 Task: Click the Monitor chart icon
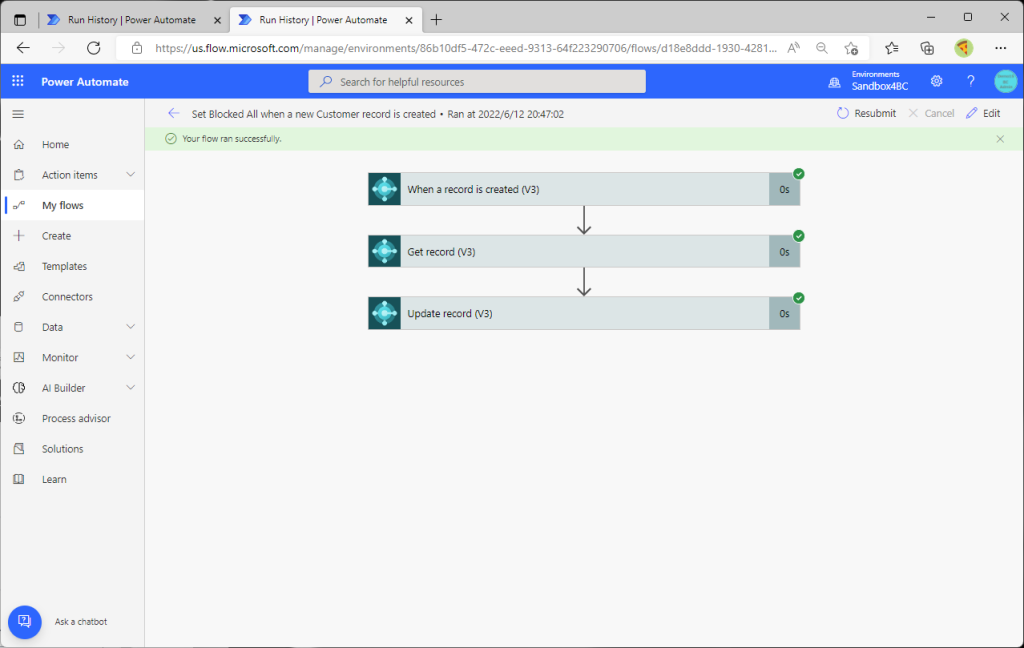19,357
